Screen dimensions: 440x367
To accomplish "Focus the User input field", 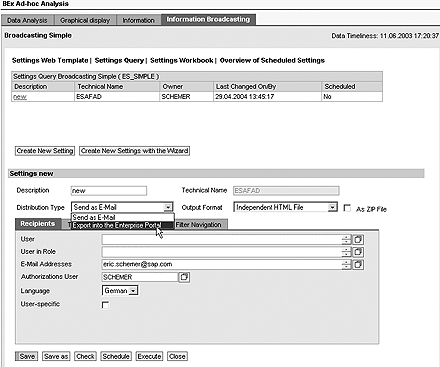I will (222, 240).
